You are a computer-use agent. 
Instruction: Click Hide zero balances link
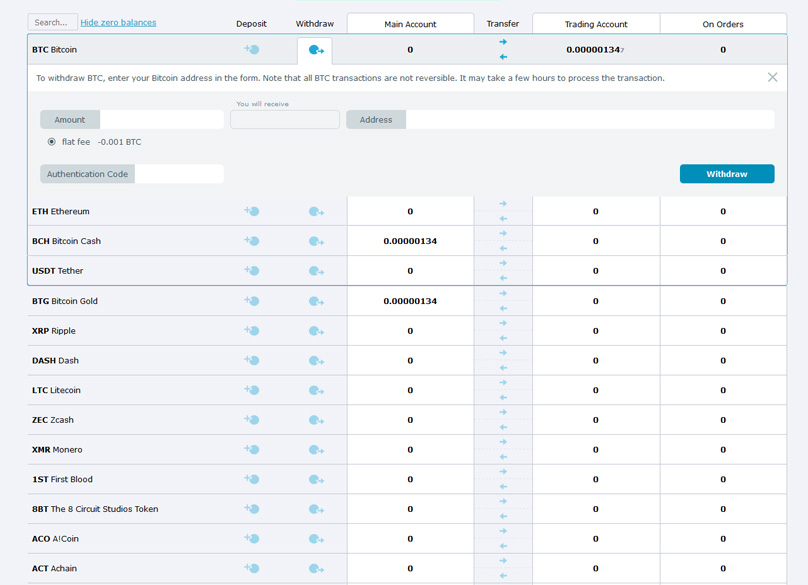(x=118, y=22)
